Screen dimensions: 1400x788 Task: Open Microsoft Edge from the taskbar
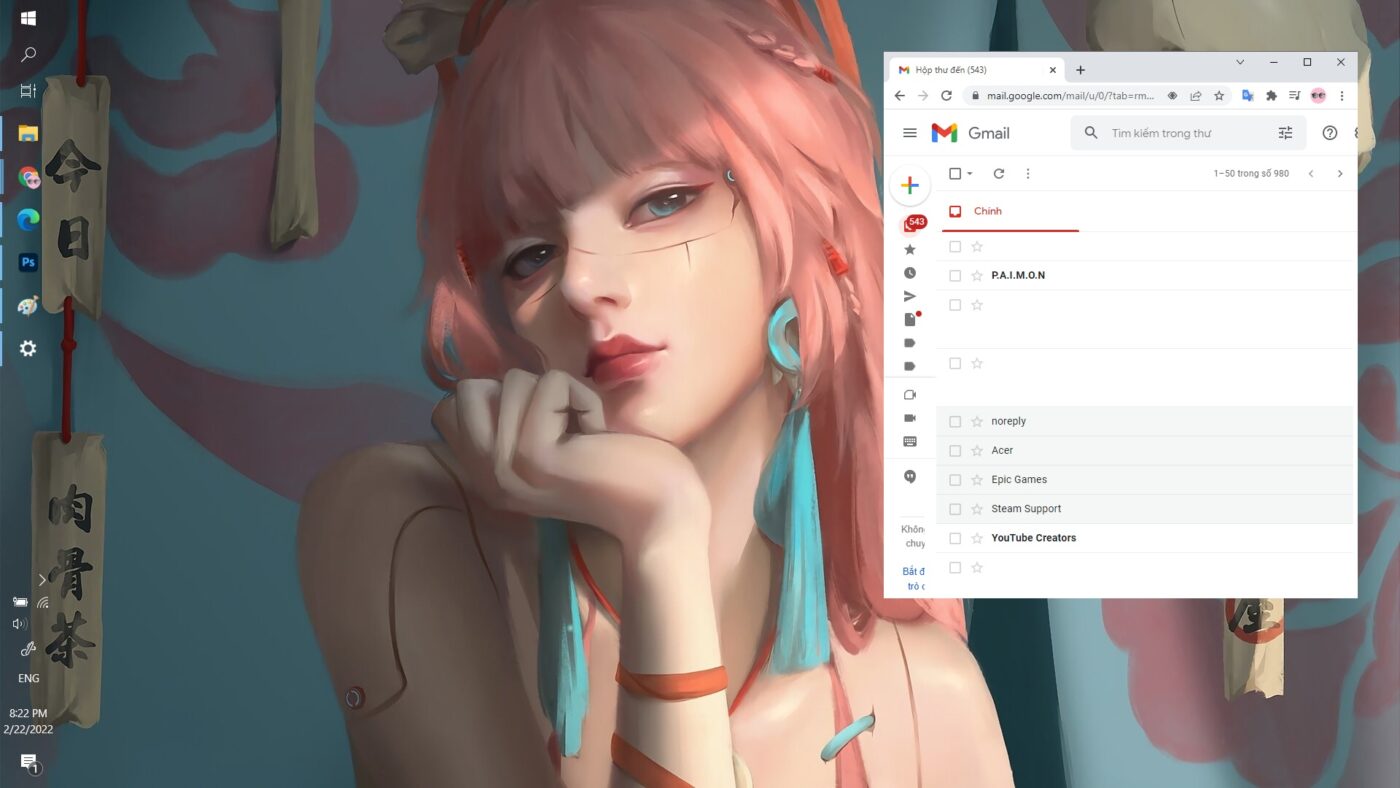tap(28, 221)
